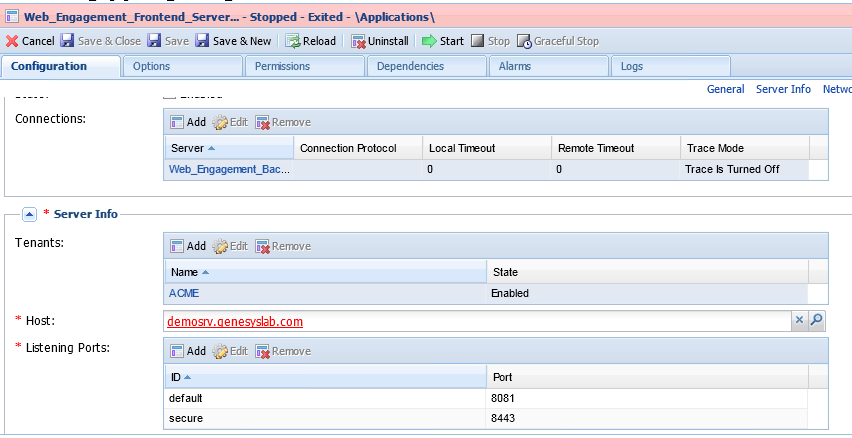The height and width of the screenshot is (438, 852).
Task: Edit the selected listening port
Action: pyautogui.click(x=230, y=351)
